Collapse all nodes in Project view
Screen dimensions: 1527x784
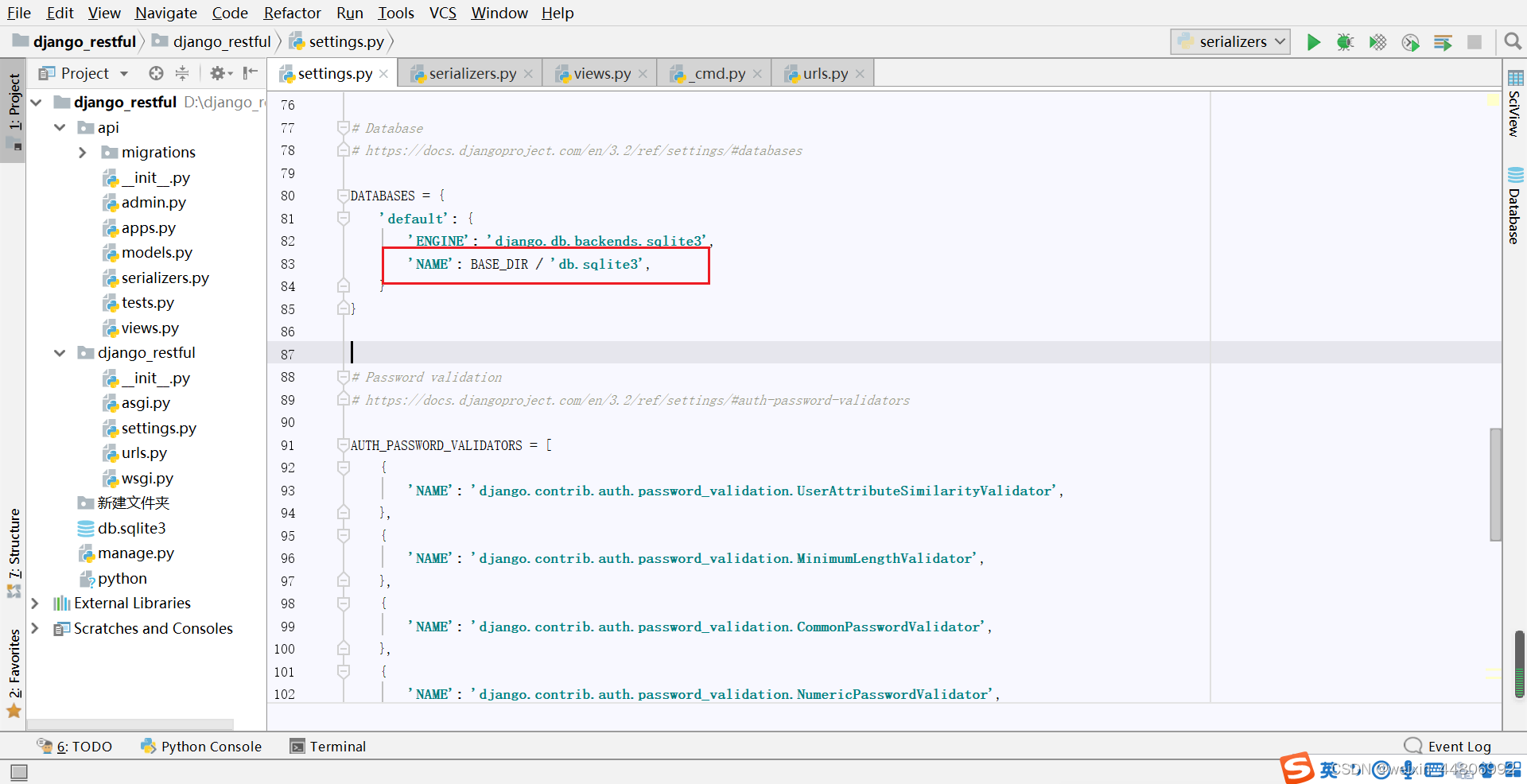pyautogui.click(x=182, y=73)
